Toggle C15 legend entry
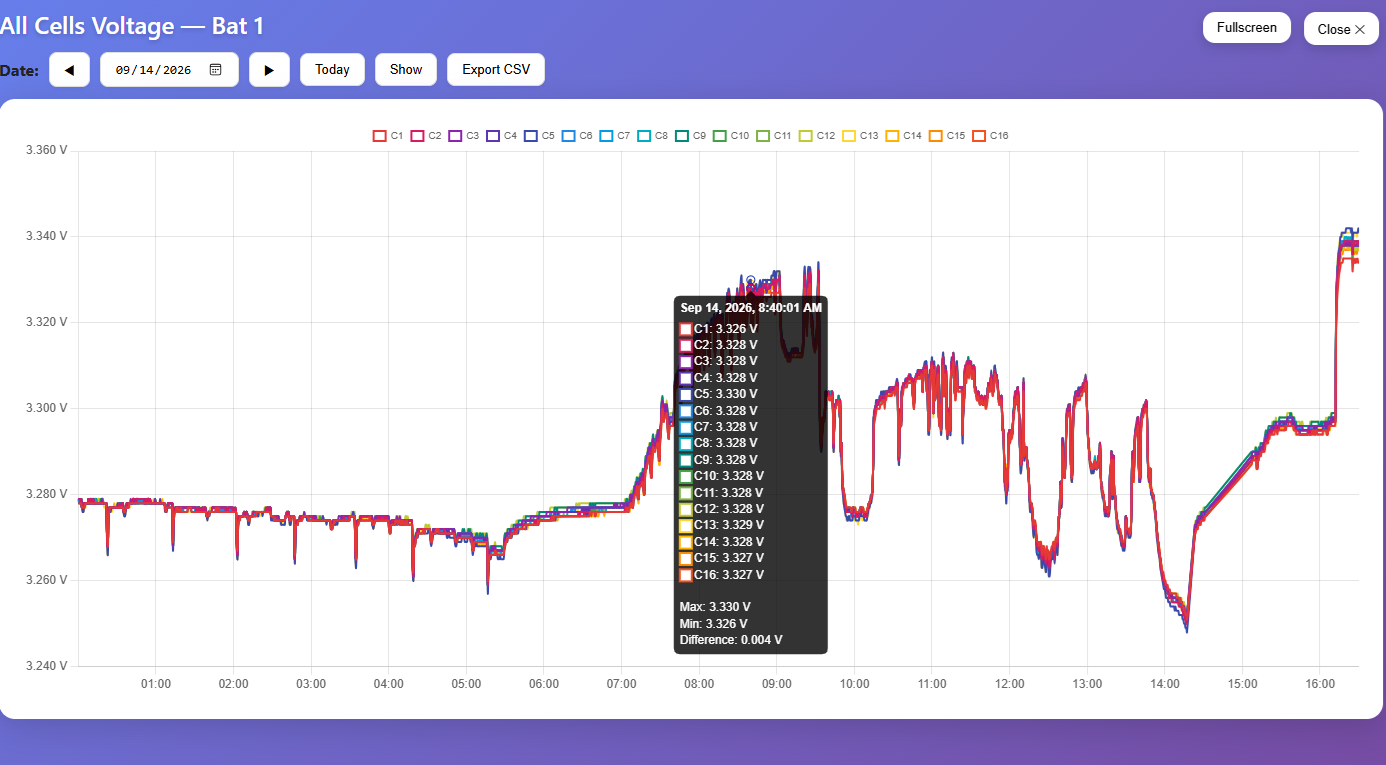This screenshot has height=765, width=1386. tap(948, 135)
